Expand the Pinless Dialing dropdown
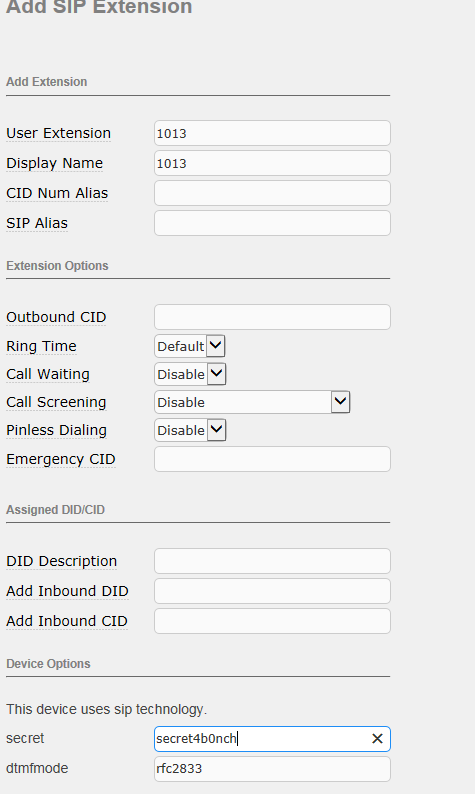 tap(190, 430)
